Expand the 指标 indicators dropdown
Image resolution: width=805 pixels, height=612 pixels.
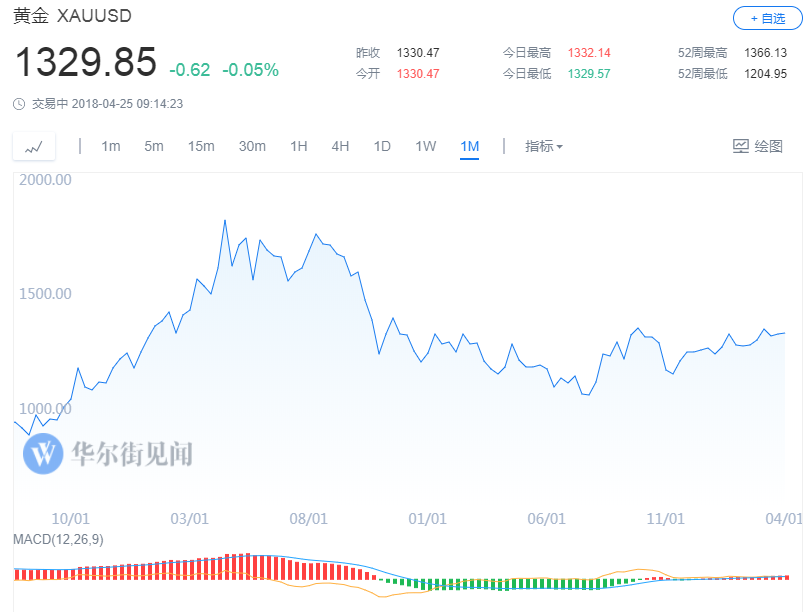(x=544, y=146)
